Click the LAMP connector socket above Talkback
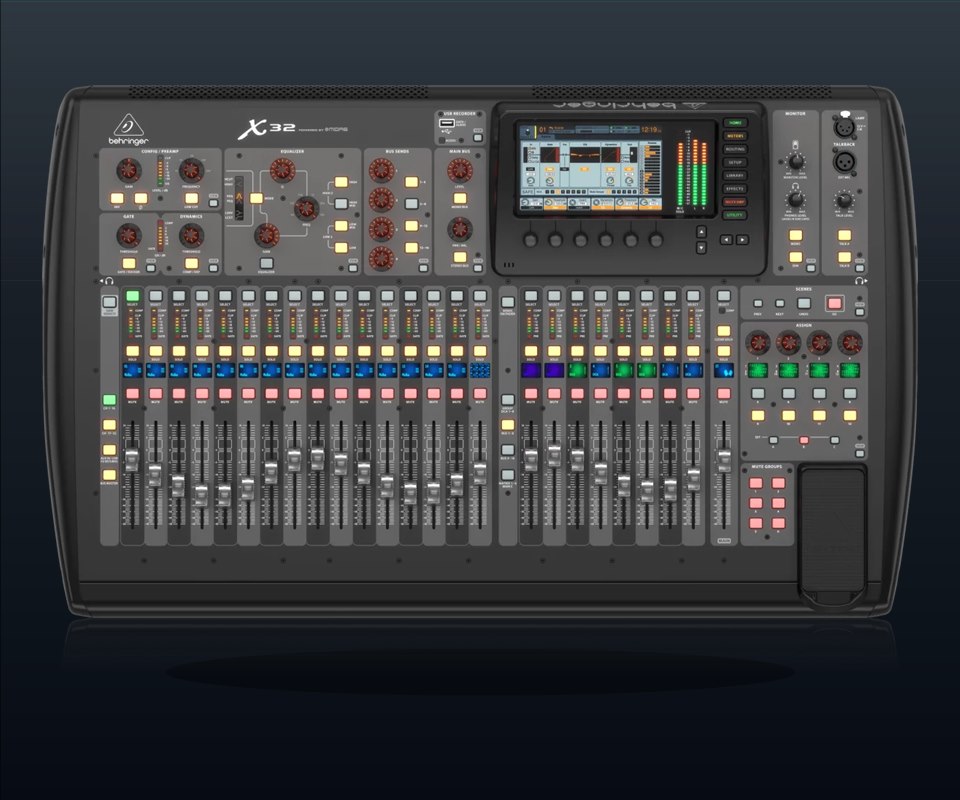The width and height of the screenshot is (960, 800). pos(844,127)
